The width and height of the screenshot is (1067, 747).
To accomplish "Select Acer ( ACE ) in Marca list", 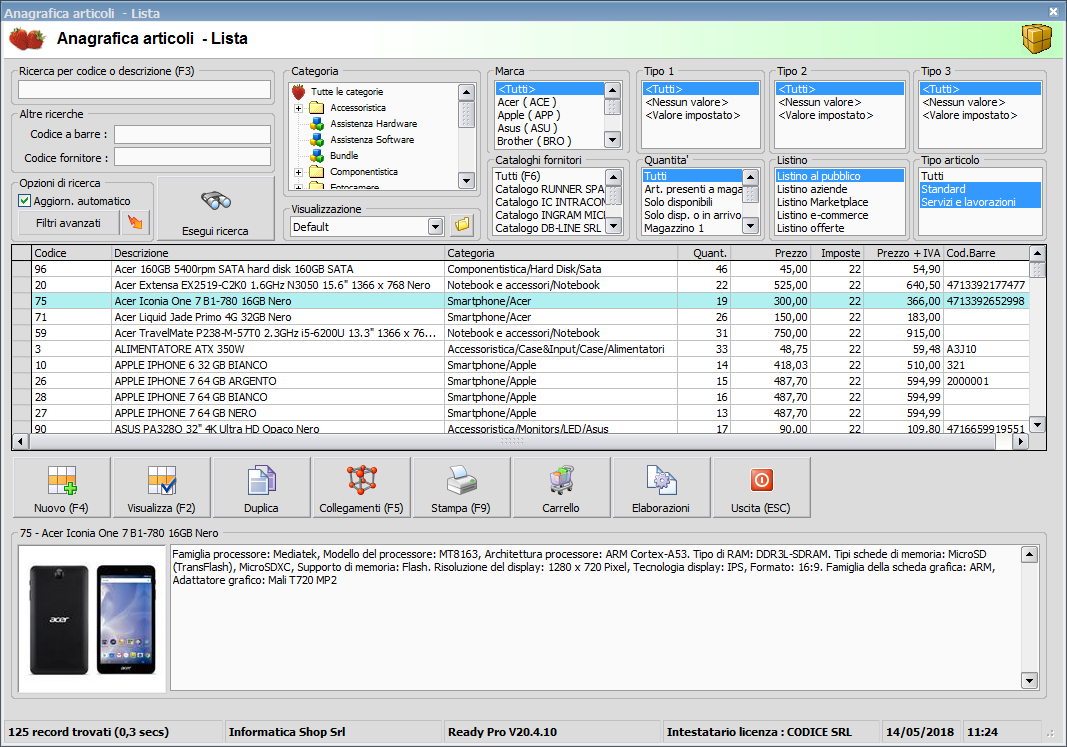I will coord(527,102).
